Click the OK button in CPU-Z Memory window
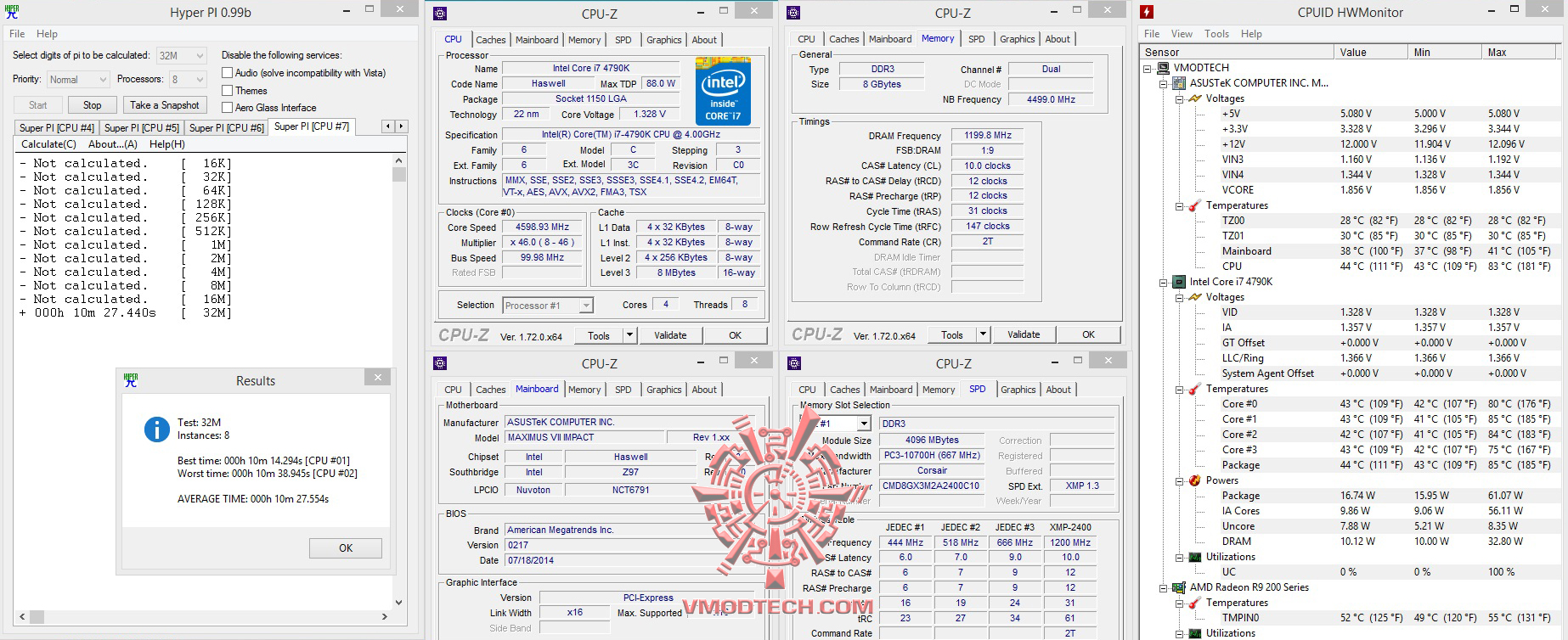Viewport: 1568px width, 640px height. pos(1089,334)
